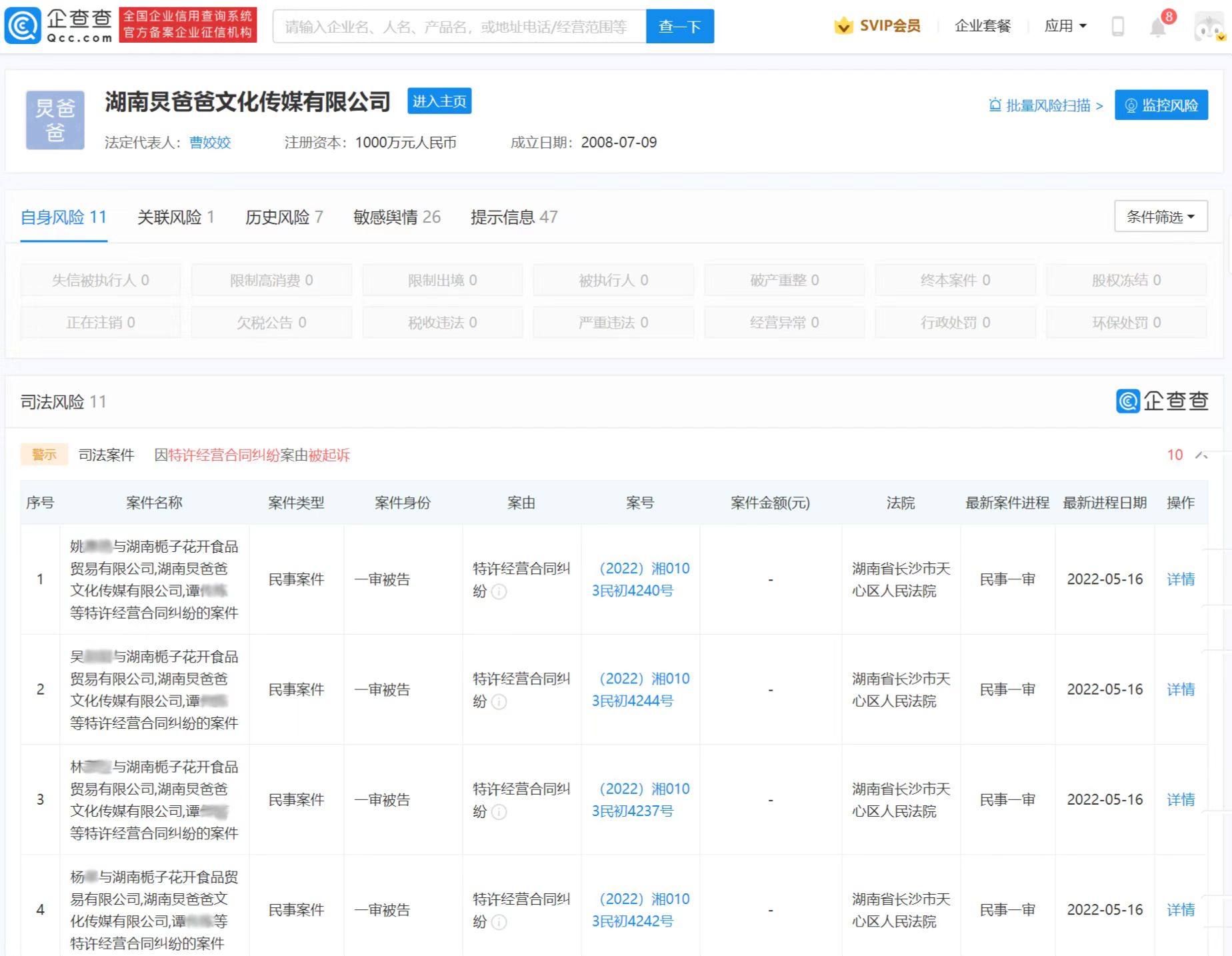Click the 破产重整 0 filter

[785, 280]
